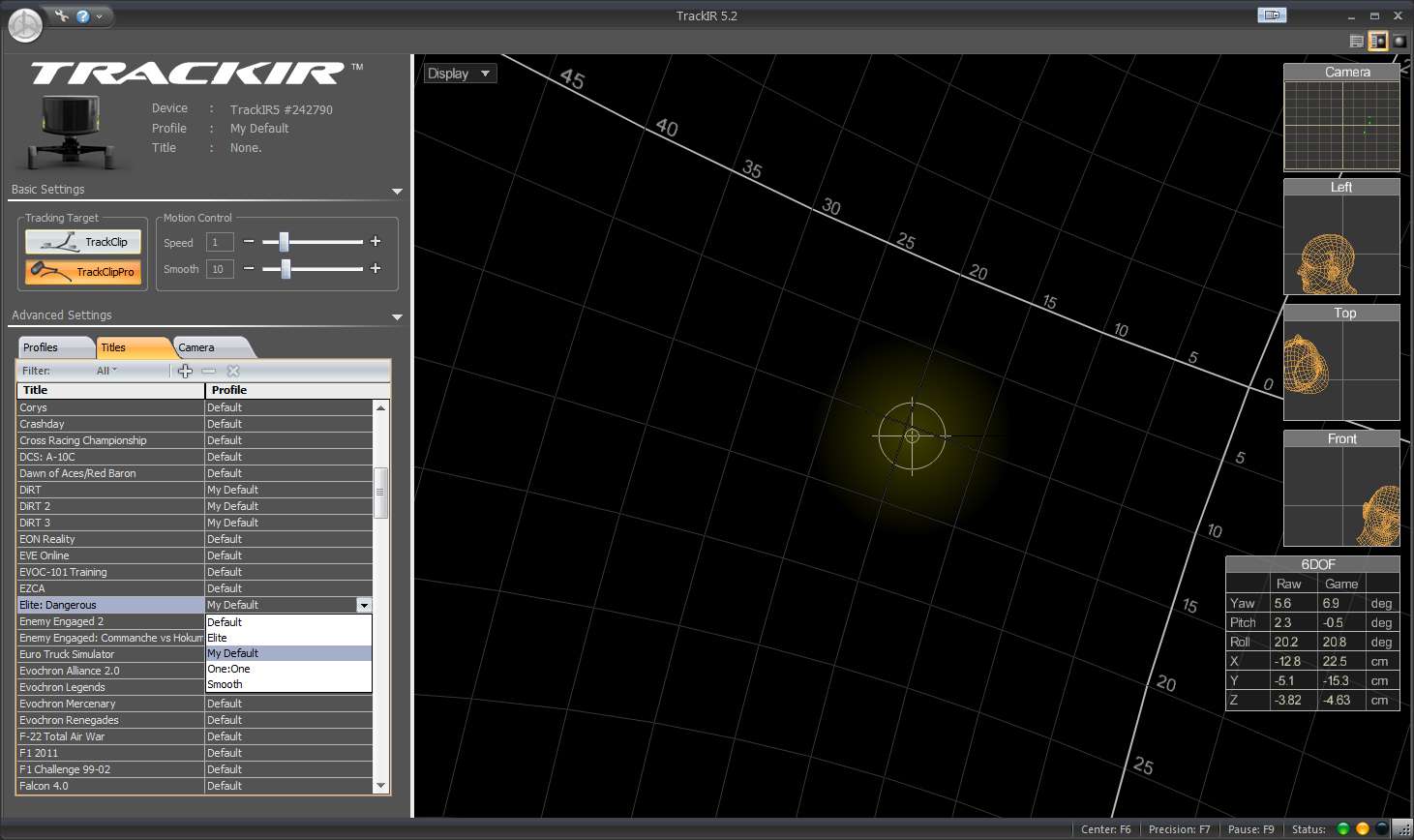Click the Speed value field
The image size is (1414, 840).
click(220, 242)
